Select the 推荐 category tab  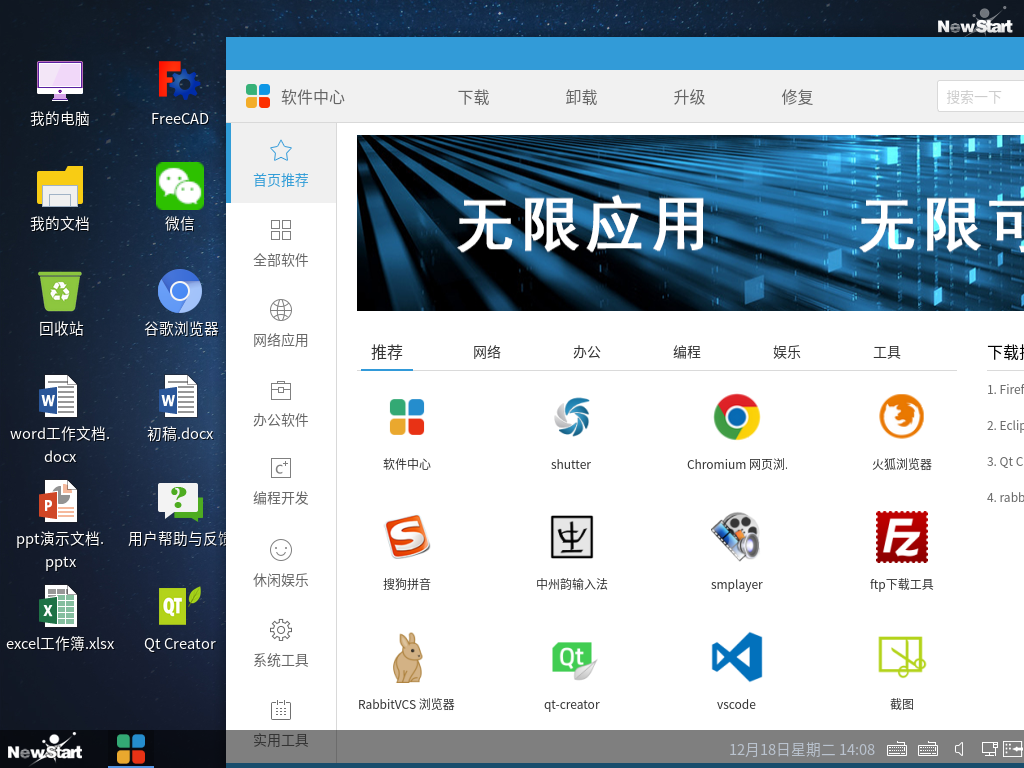click(x=387, y=353)
